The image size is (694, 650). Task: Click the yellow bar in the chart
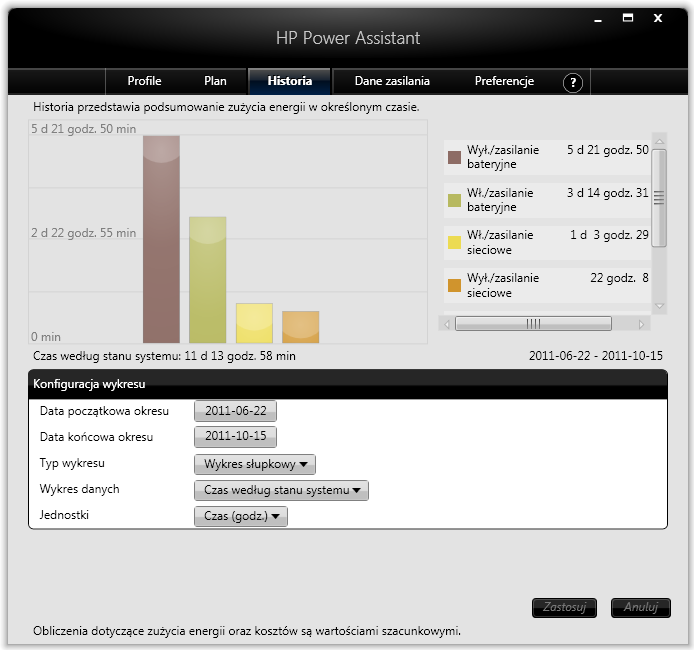254,323
